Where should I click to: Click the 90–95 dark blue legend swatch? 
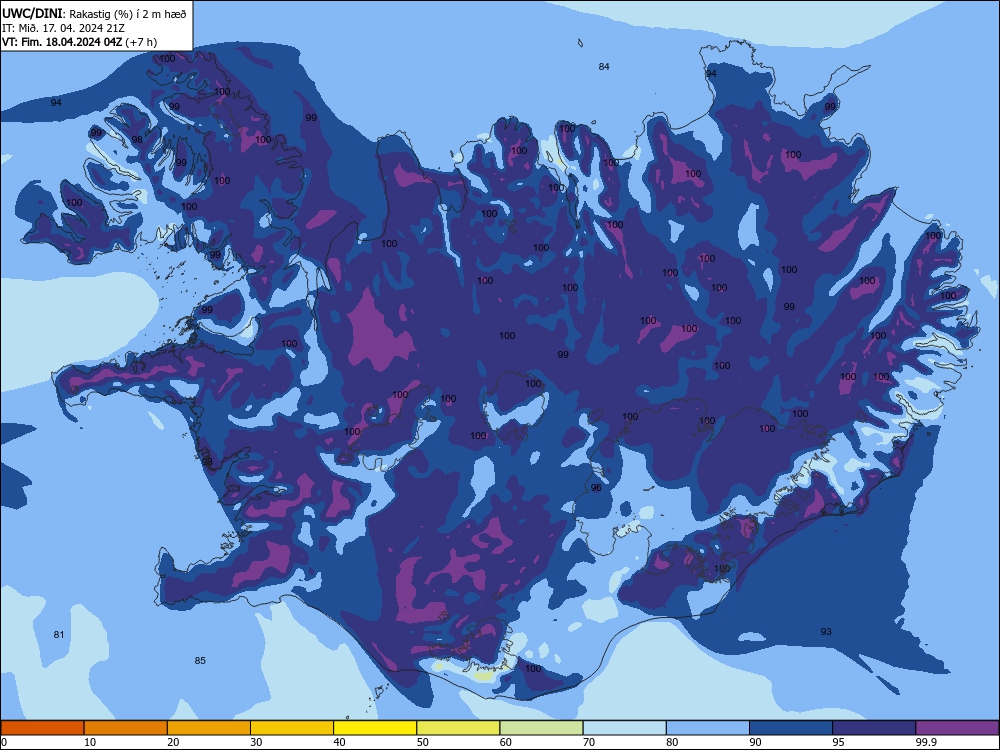click(x=791, y=728)
